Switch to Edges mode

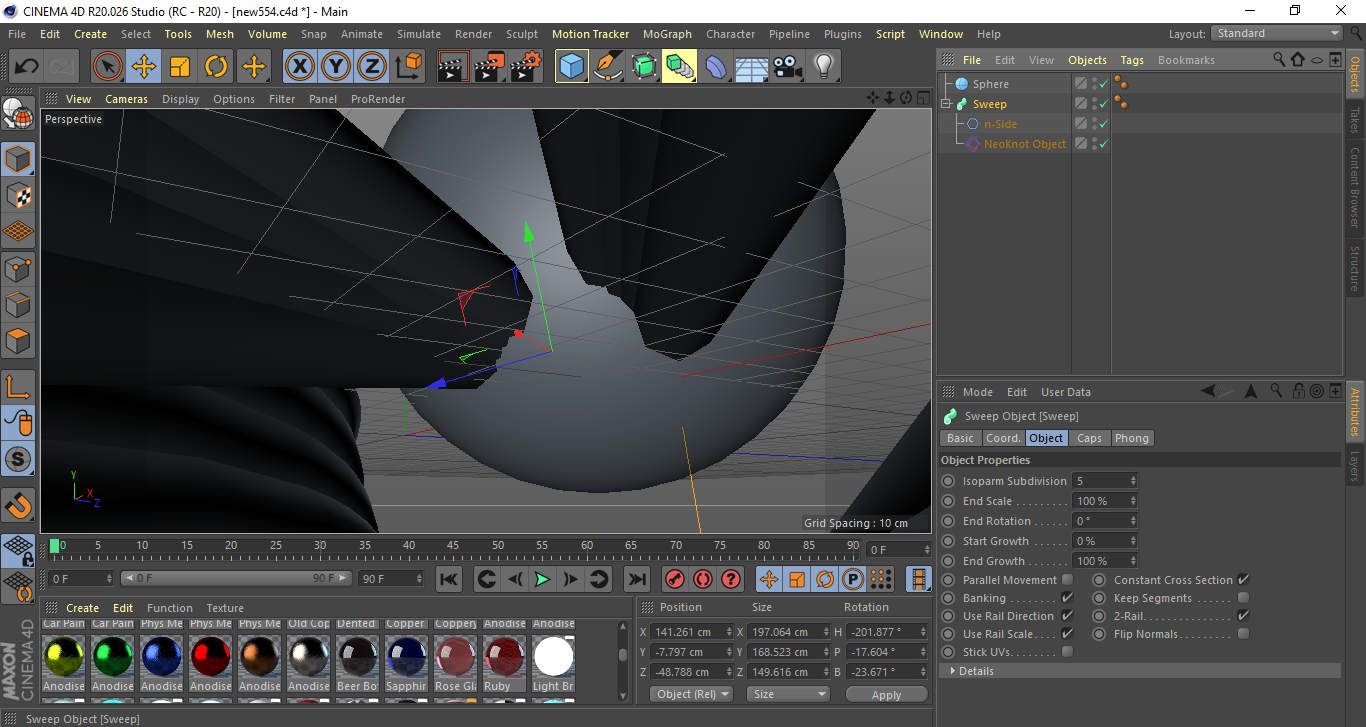(x=18, y=304)
